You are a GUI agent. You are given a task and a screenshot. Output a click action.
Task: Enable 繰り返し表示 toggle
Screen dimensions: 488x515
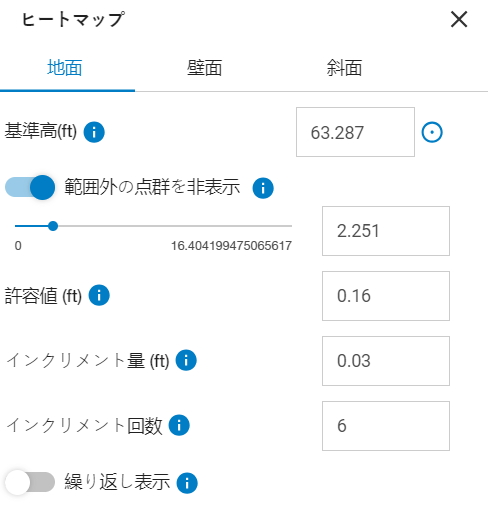pyautogui.click(x=30, y=482)
